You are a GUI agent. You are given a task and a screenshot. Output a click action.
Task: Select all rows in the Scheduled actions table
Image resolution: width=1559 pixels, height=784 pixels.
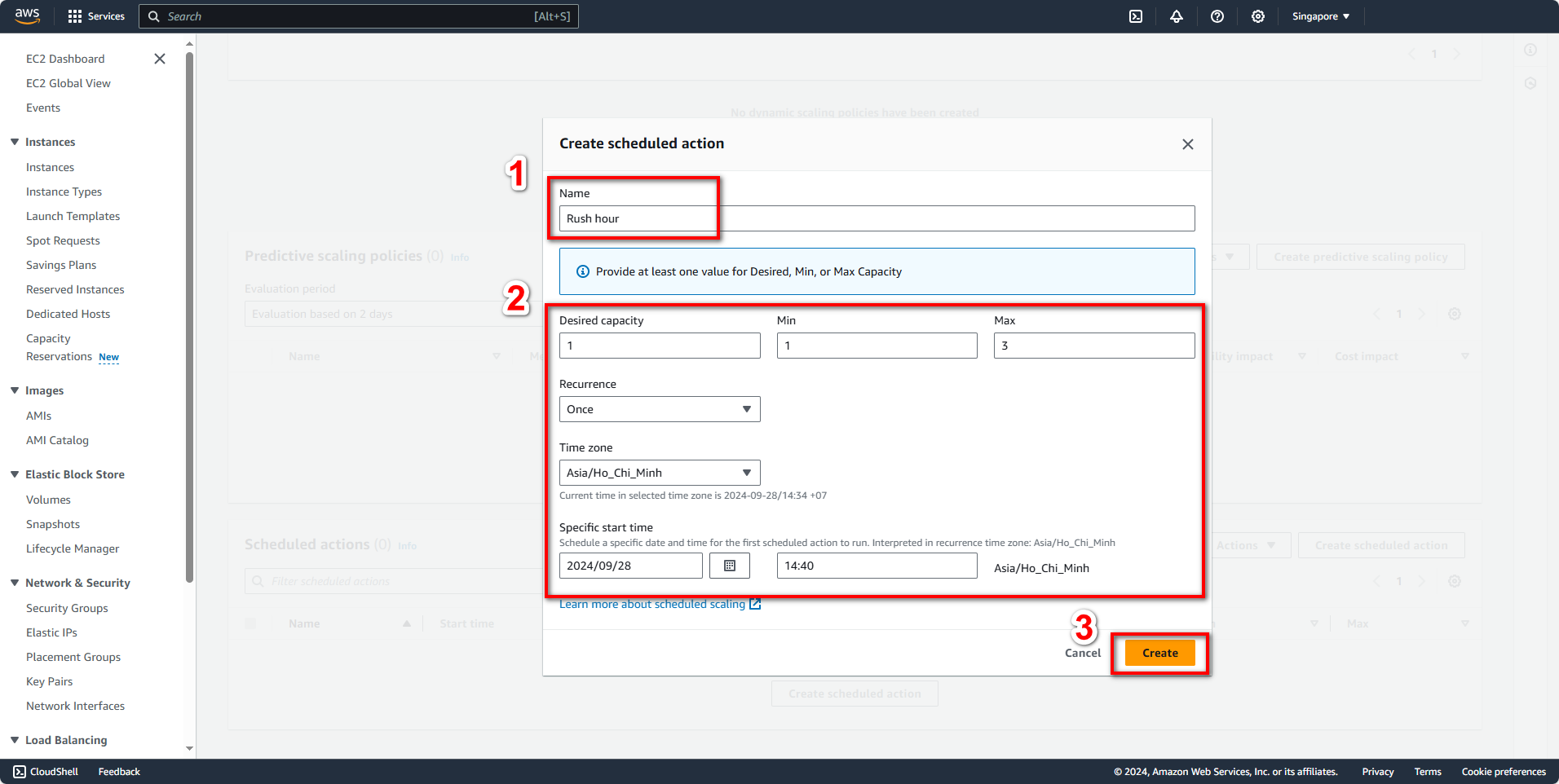click(250, 623)
